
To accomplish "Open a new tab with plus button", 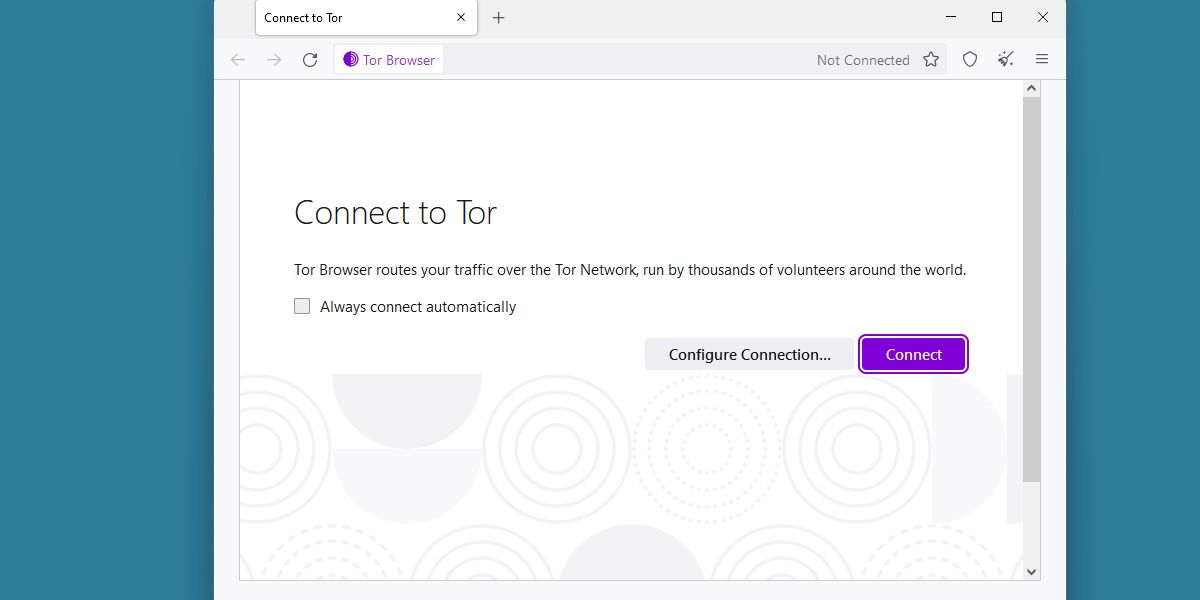I will click(x=499, y=18).
